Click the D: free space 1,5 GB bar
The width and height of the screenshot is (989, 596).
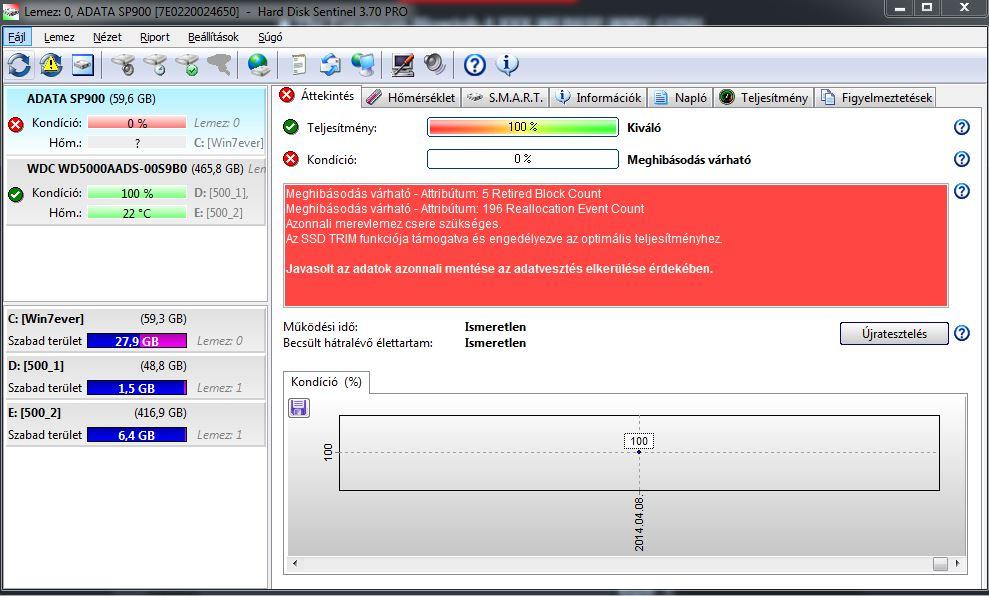(136, 389)
